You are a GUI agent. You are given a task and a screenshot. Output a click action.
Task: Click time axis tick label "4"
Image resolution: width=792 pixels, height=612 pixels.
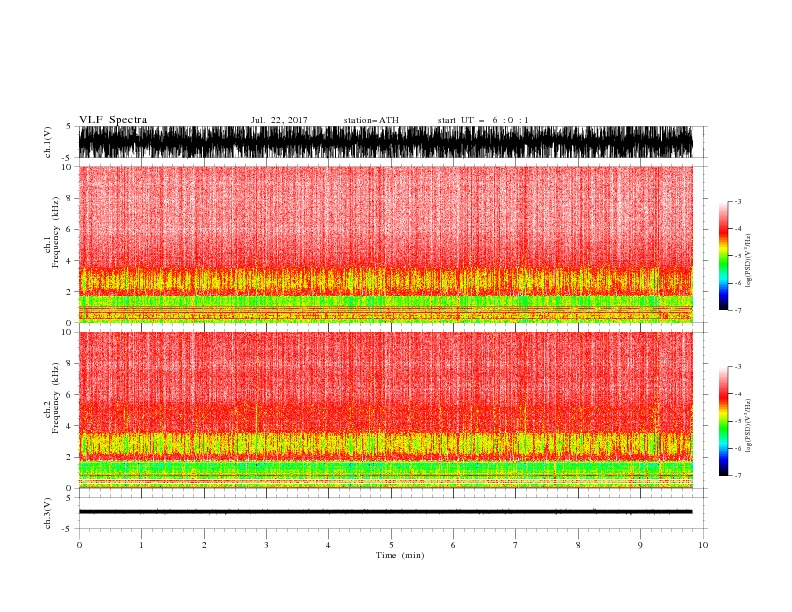click(x=328, y=545)
